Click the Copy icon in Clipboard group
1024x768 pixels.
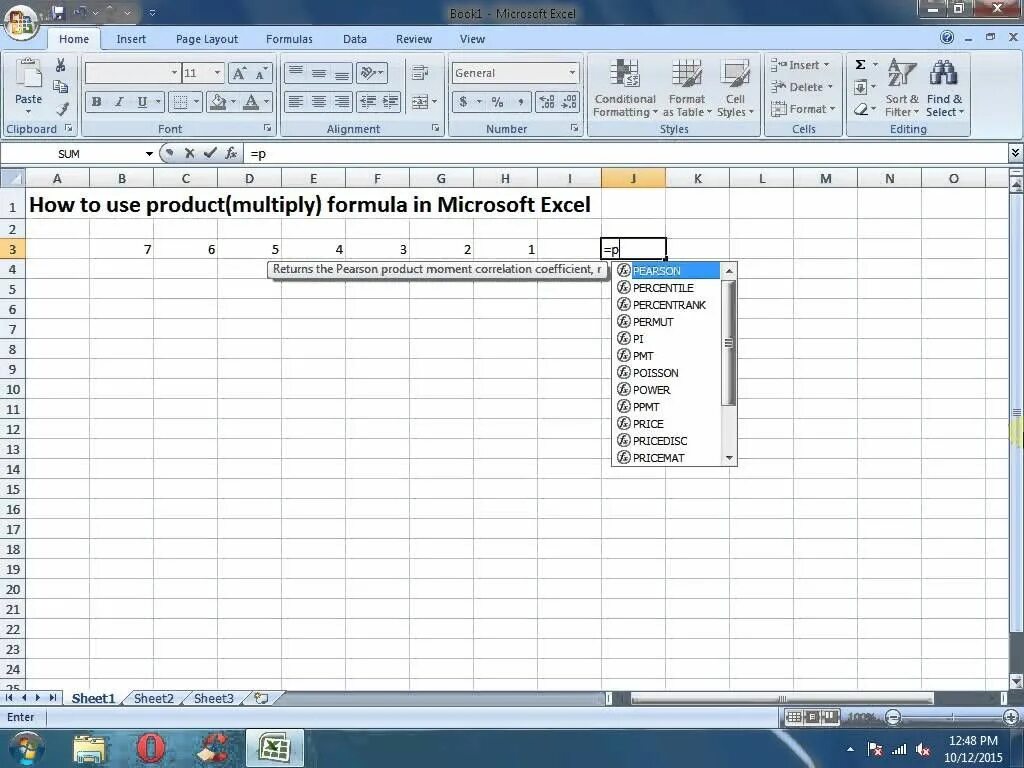click(60, 87)
